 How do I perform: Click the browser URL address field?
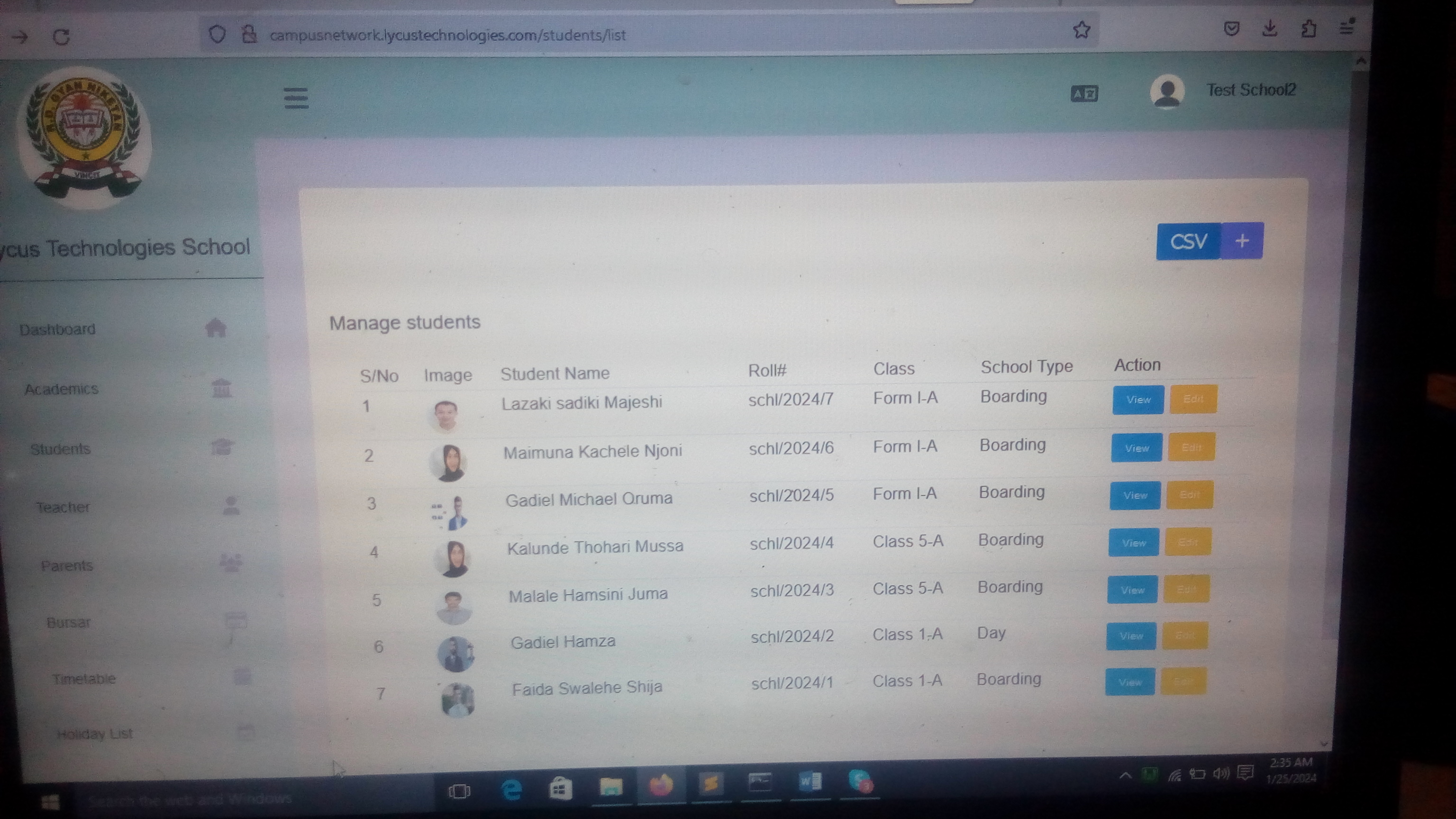565,36
